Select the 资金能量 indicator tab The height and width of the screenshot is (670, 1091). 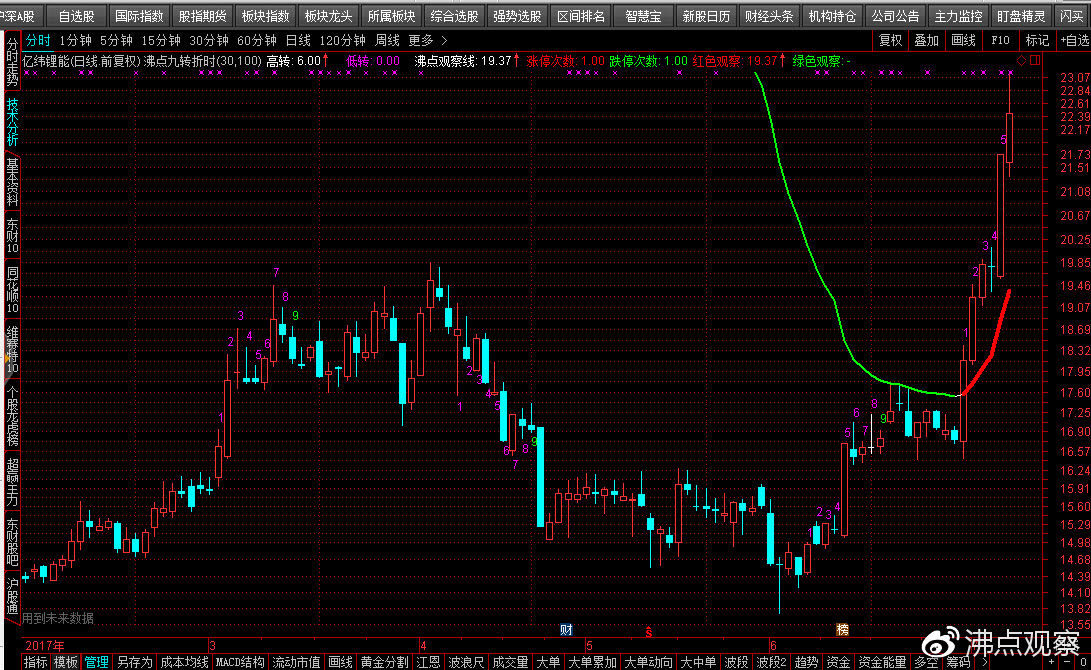pyautogui.click(x=882, y=662)
